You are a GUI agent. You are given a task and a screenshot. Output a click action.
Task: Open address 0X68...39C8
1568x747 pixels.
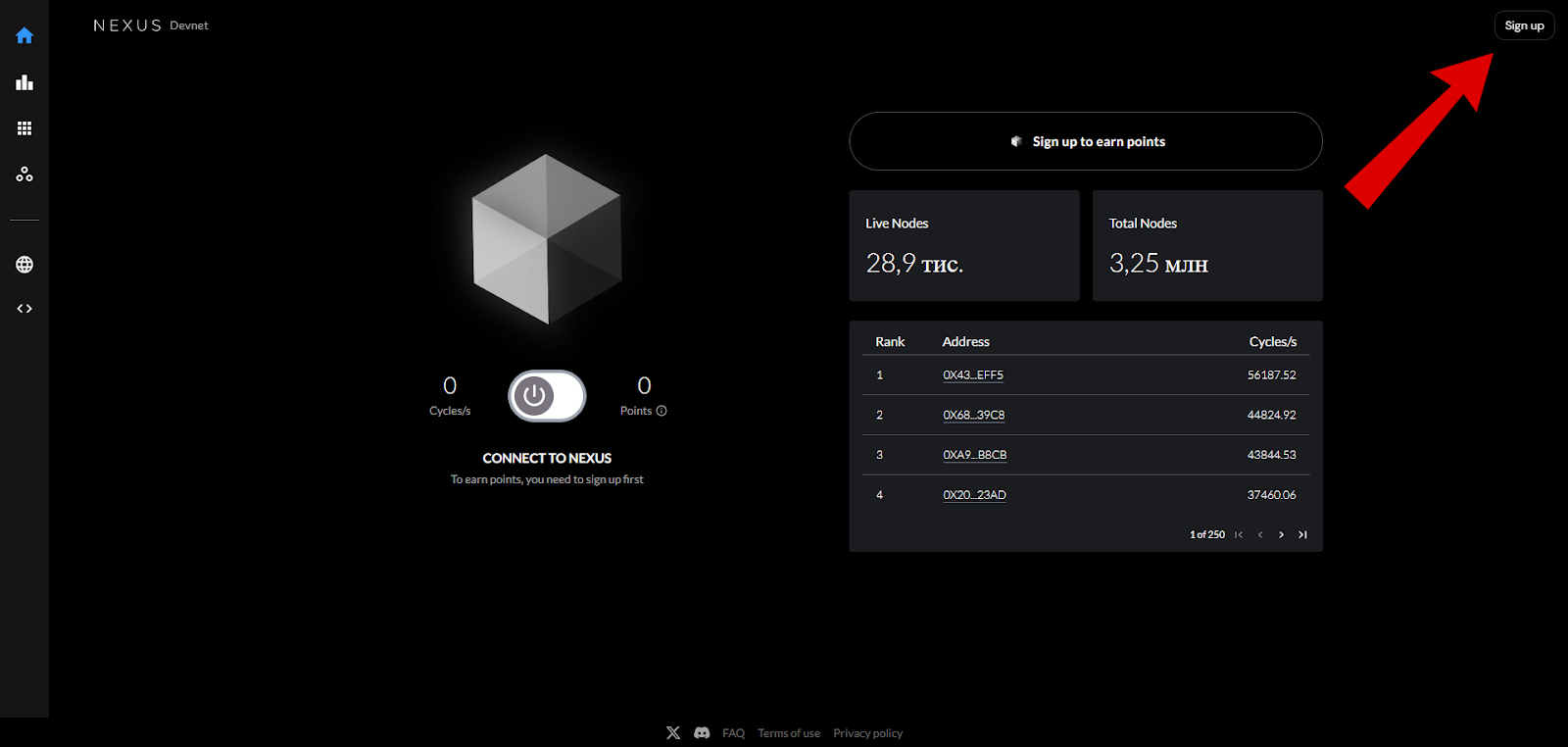[974, 416]
